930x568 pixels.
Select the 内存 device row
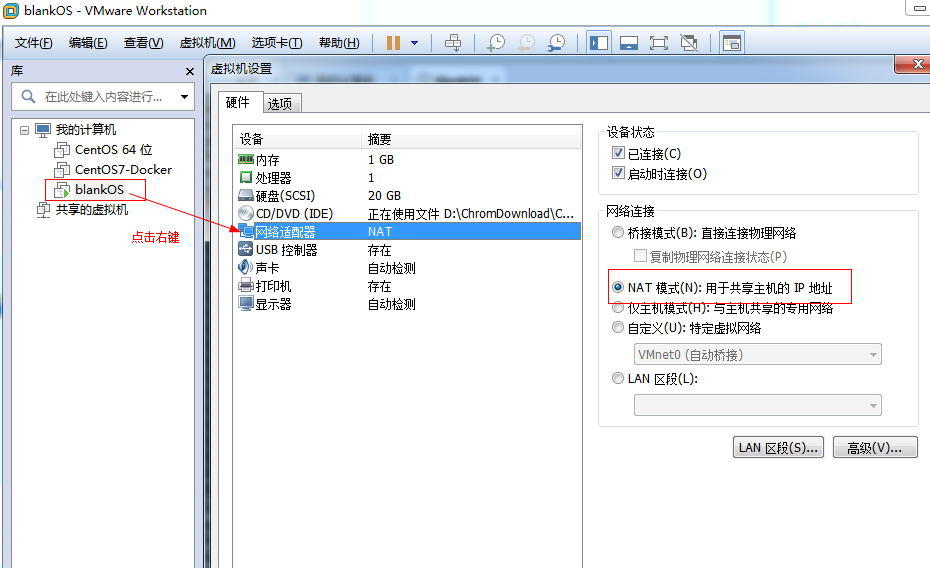pos(407,159)
